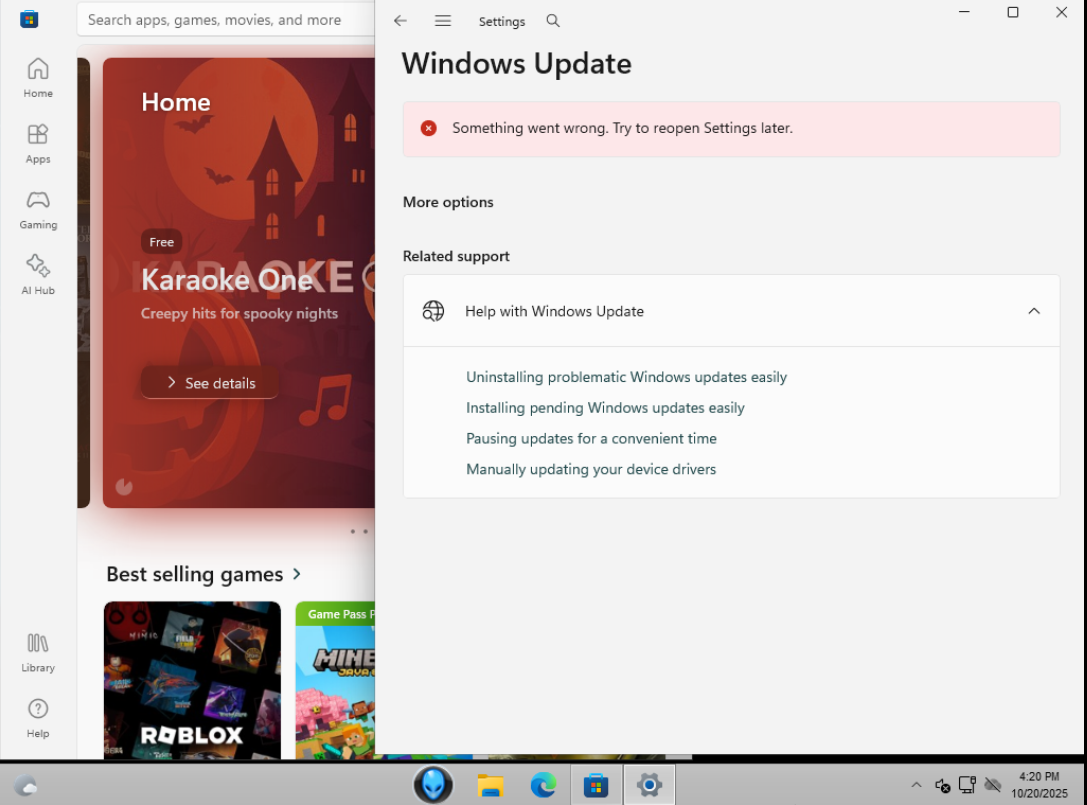Go to Home in Microsoft Store sidebar

click(37, 78)
